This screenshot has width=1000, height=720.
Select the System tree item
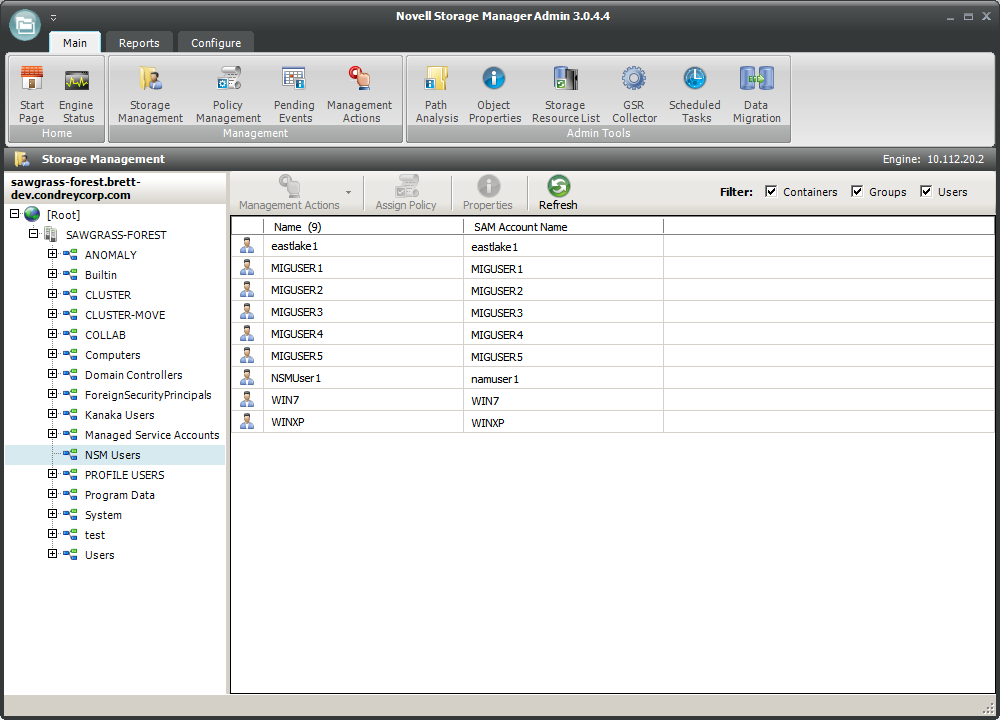click(x=103, y=515)
